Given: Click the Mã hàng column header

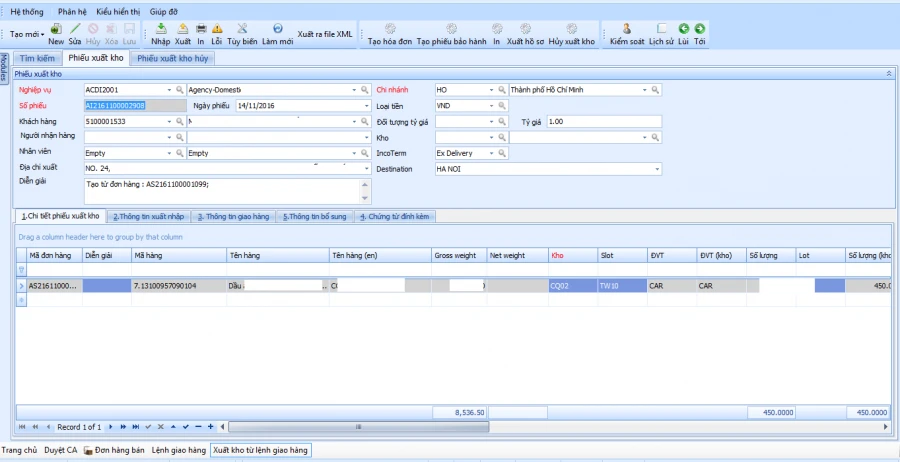Looking at the screenshot, I should 179,255.
